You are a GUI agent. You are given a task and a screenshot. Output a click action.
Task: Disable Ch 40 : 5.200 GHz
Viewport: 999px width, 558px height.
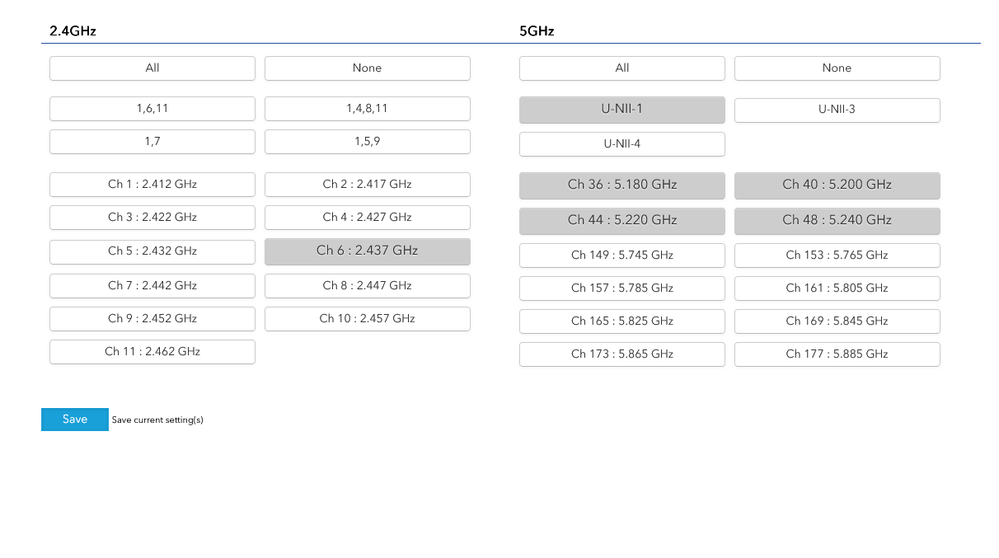(837, 185)
